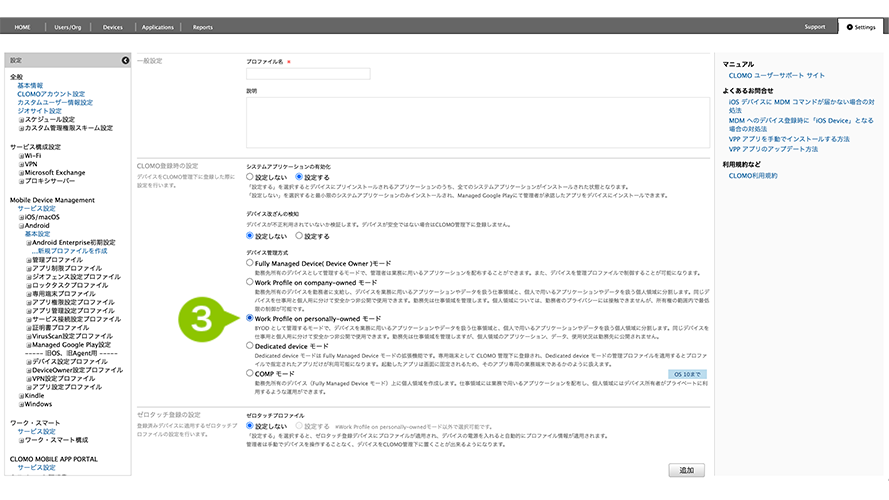Click the 追加 button
This screenshot has width=889, height=500.
click(687, 470)
